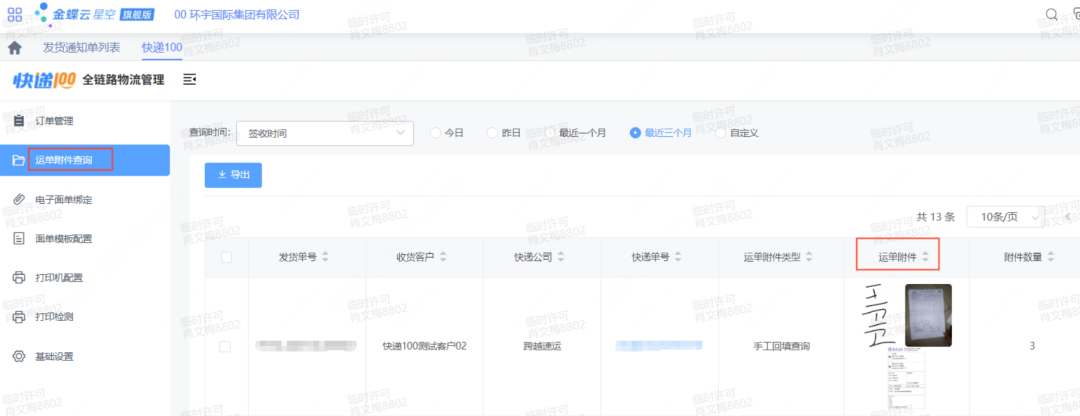Go to previous page with pagination arrow
The width and height of the screenshot is (1080, 416).
1068,217
